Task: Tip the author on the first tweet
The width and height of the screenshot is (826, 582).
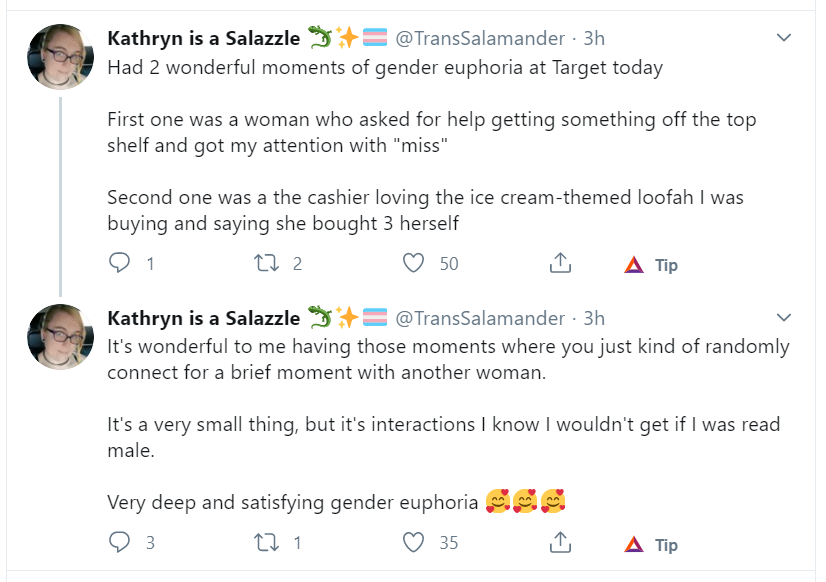Action: coord(651,264)
